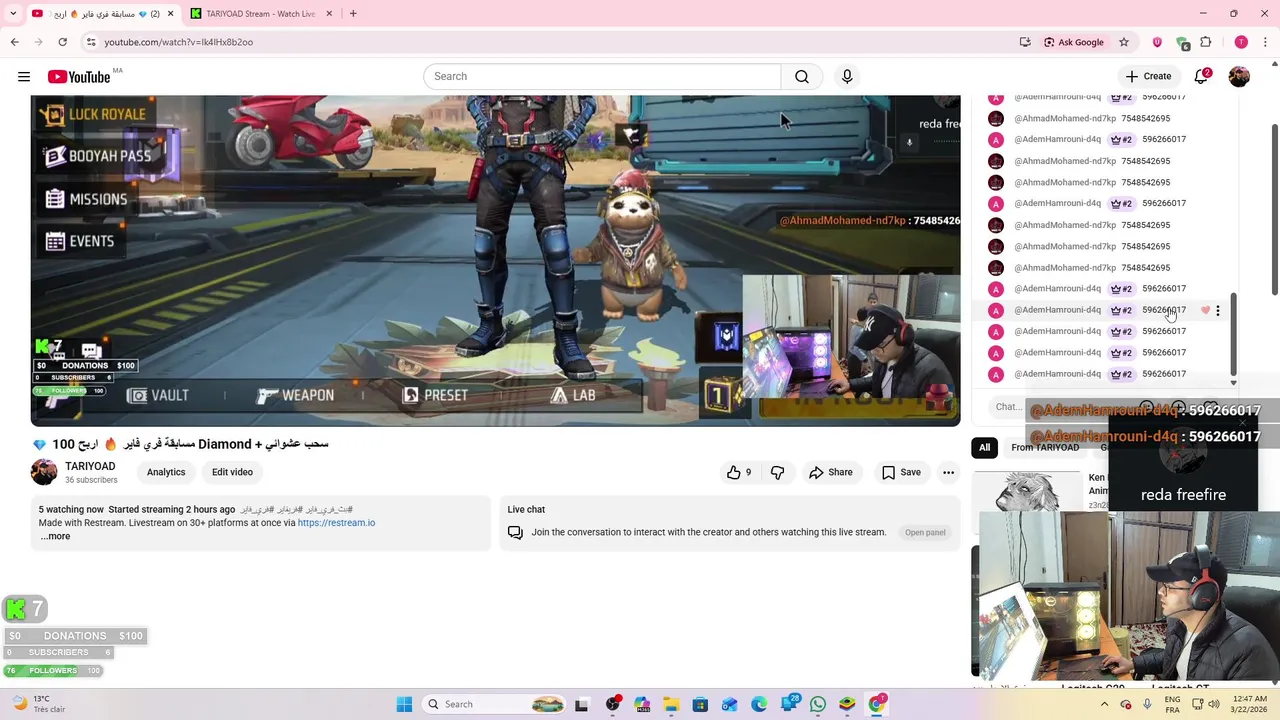Open the weather widget 13°C

tap(39, 704)
